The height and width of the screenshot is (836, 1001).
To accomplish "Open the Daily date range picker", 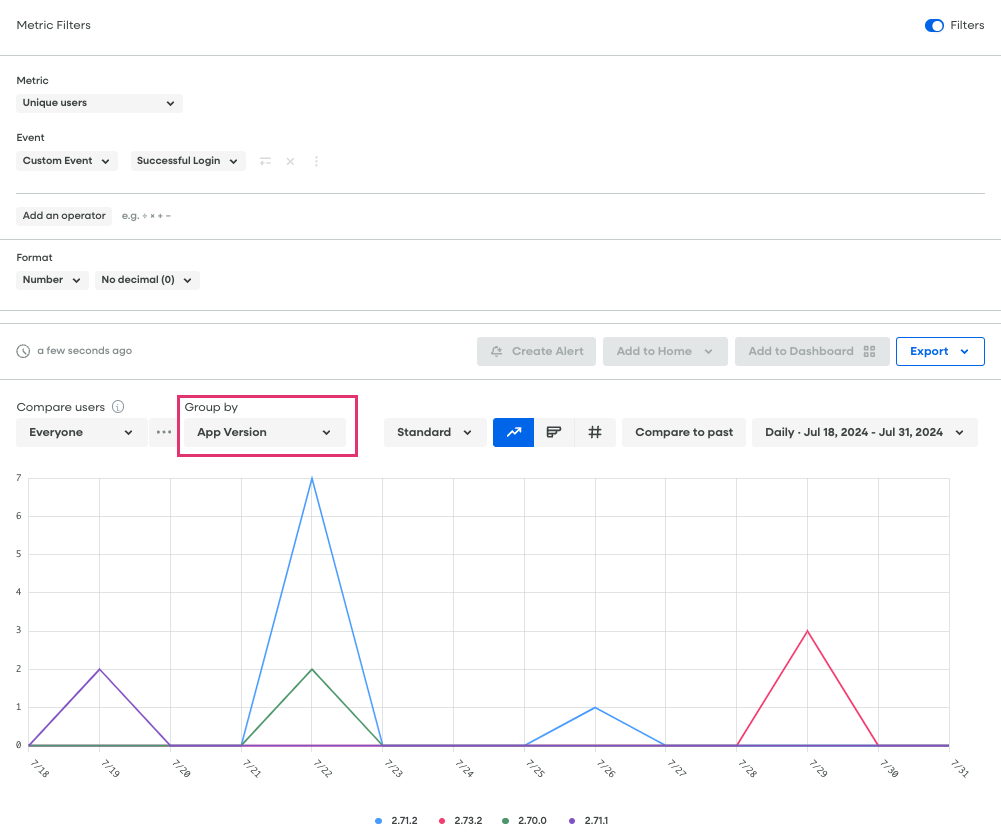I will coord(864,433).
